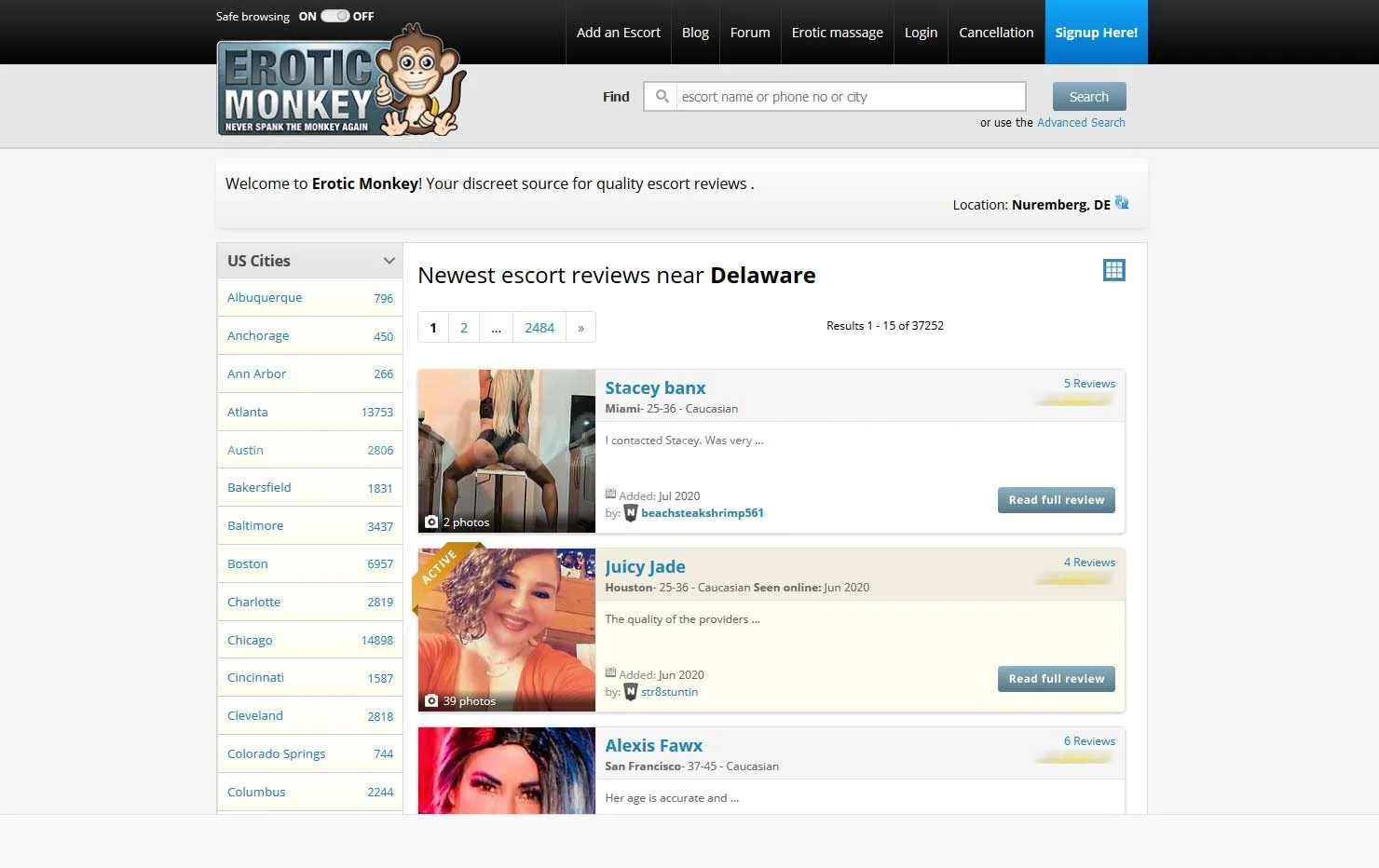Image resolution: width=1379 pixels, height=868 pixels.
Task: Open Stacey banx thumbnail photo
Action: 507,452
